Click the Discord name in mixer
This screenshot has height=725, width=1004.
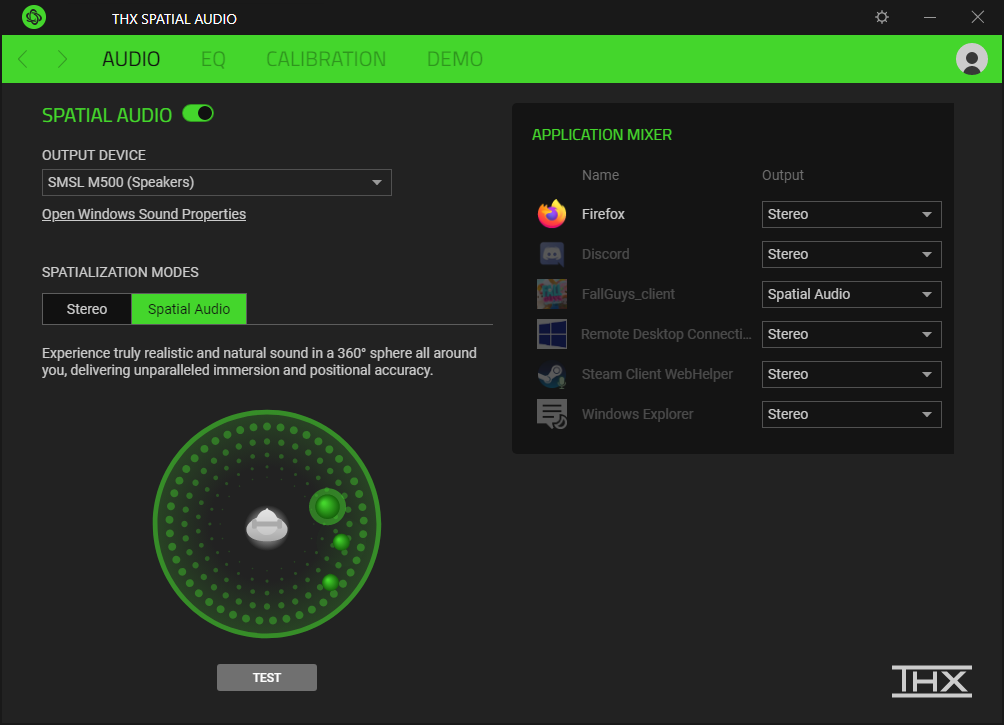(x=606, y=254)
